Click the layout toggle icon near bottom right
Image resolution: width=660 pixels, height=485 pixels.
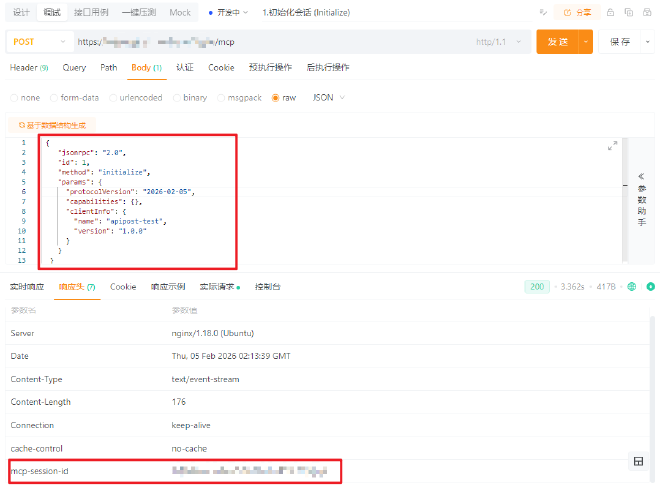[x=637, y=461]
